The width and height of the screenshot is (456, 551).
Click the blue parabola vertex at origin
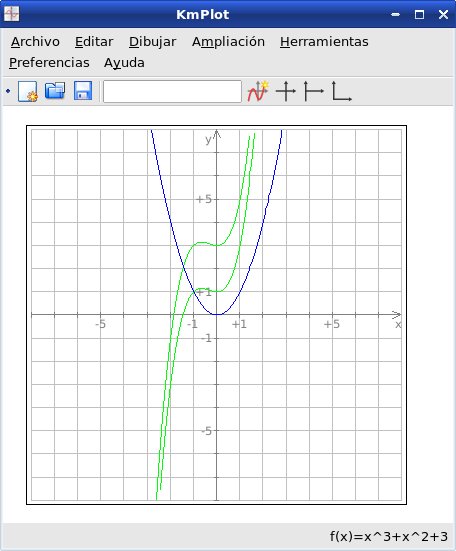click(x=217, y=314)
